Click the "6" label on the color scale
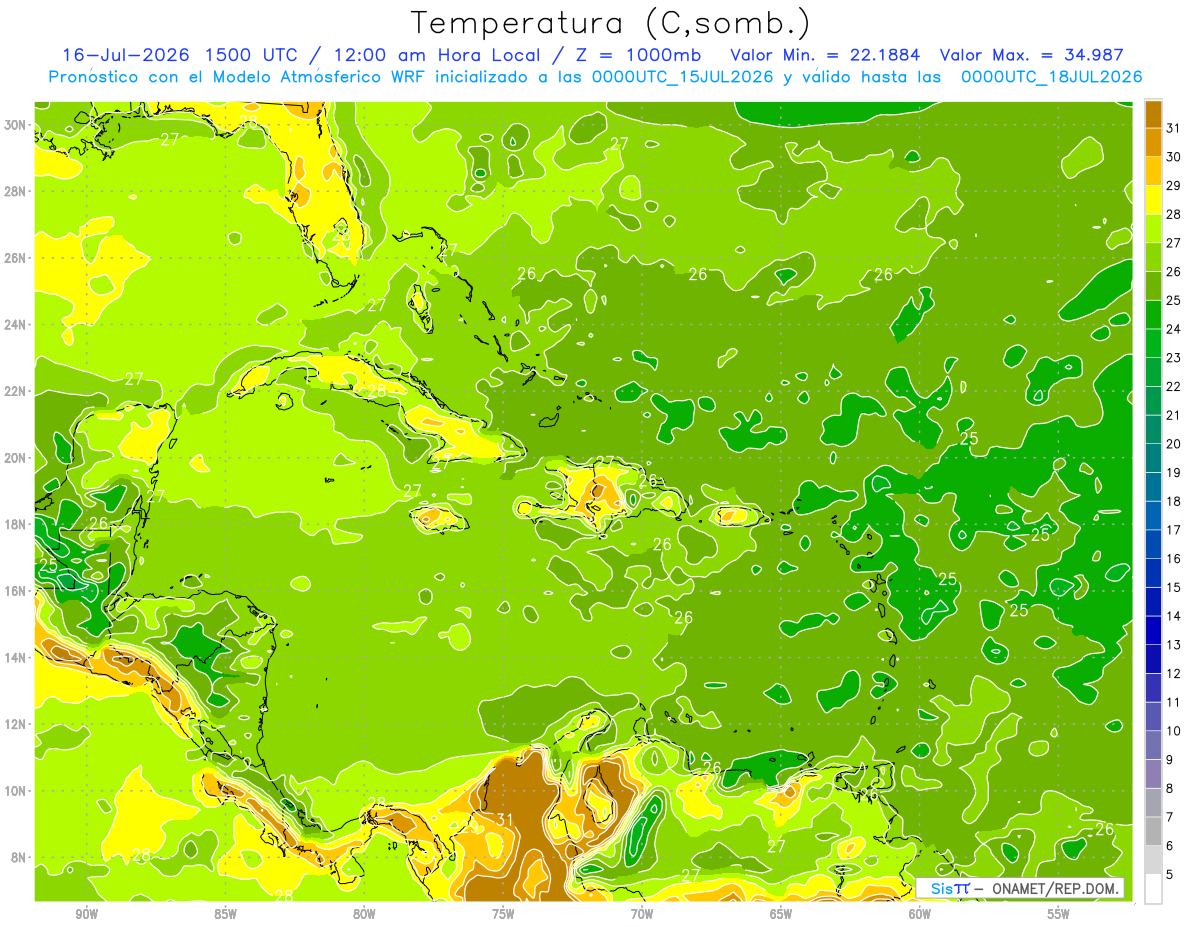The image size is (1200, 927). click(1170, 846)
